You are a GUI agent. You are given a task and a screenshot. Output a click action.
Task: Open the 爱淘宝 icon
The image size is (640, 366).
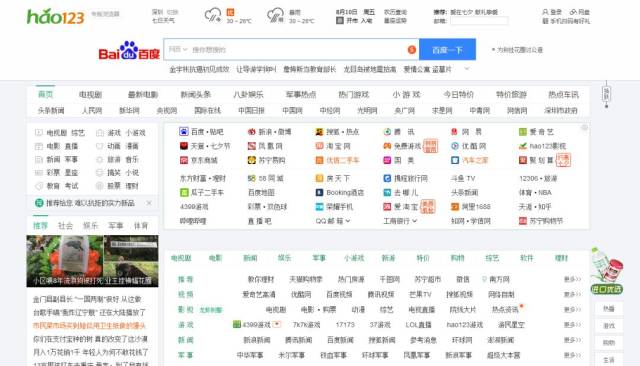pyautogui.click(x=387, y=207)
